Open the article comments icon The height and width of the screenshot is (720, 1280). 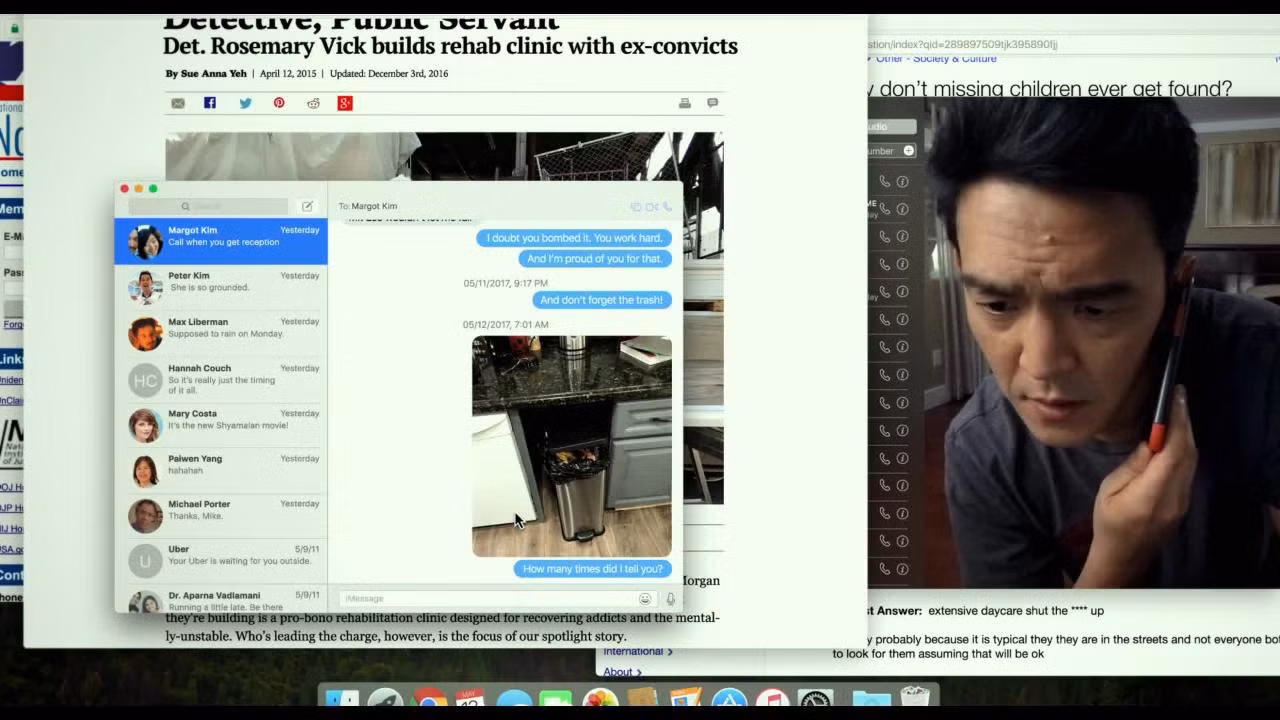pos(713,103)
